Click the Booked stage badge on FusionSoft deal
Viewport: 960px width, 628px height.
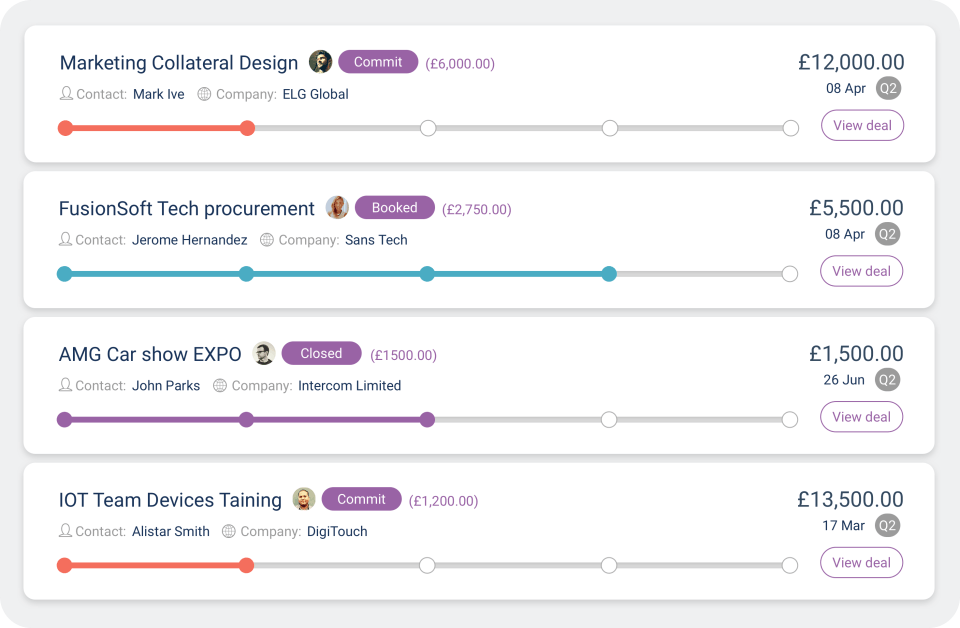[395, 208]
